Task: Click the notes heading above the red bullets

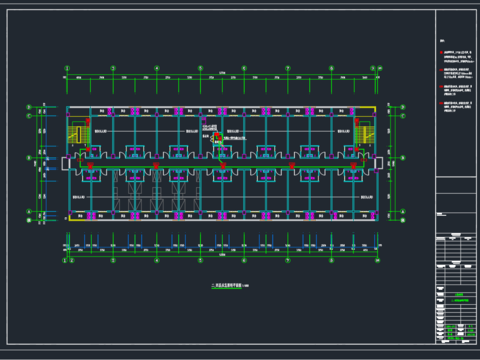Action: click(x=442, y=41)
